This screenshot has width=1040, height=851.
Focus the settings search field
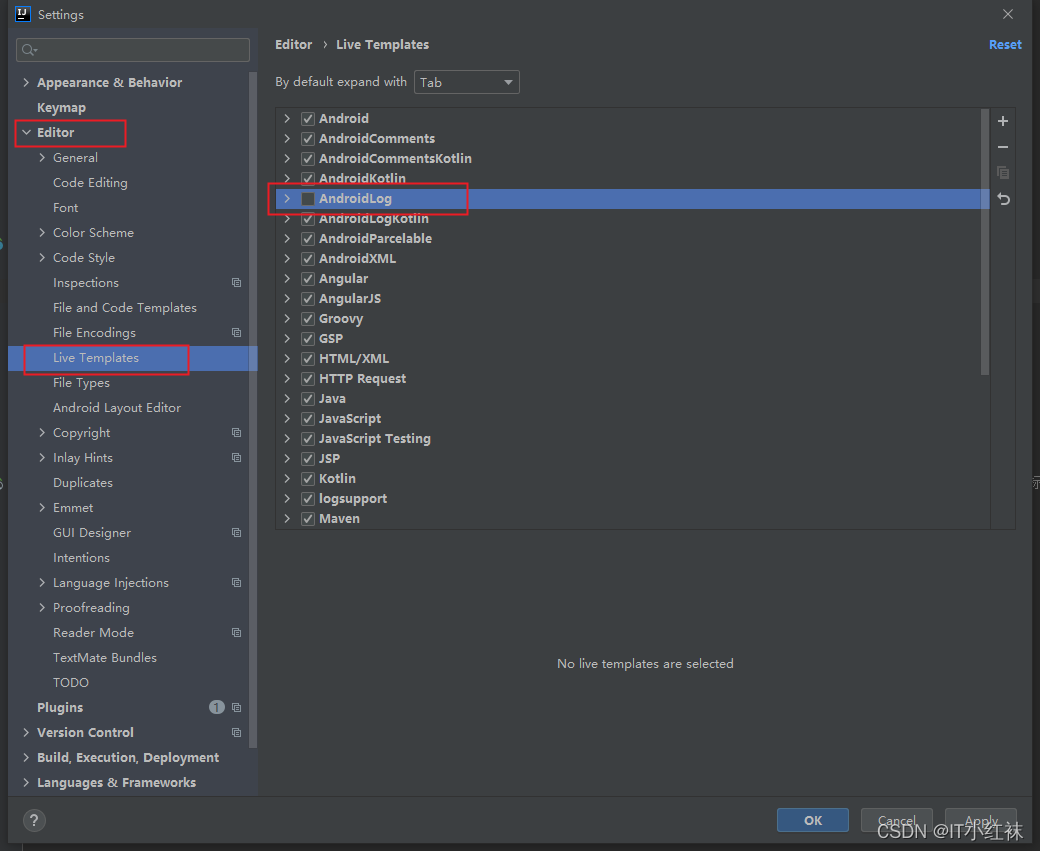[133, 50]
